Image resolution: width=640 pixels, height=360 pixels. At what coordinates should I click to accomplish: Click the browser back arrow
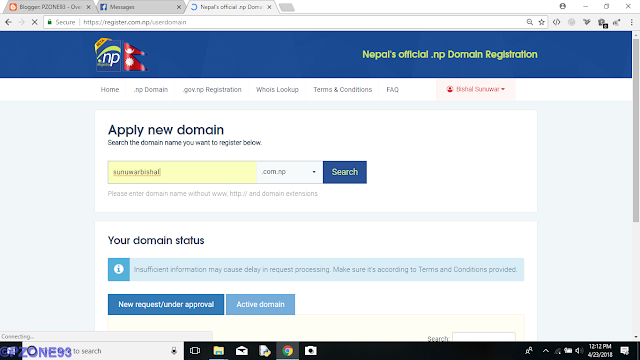pyautogui.click(x=9, y=22)
